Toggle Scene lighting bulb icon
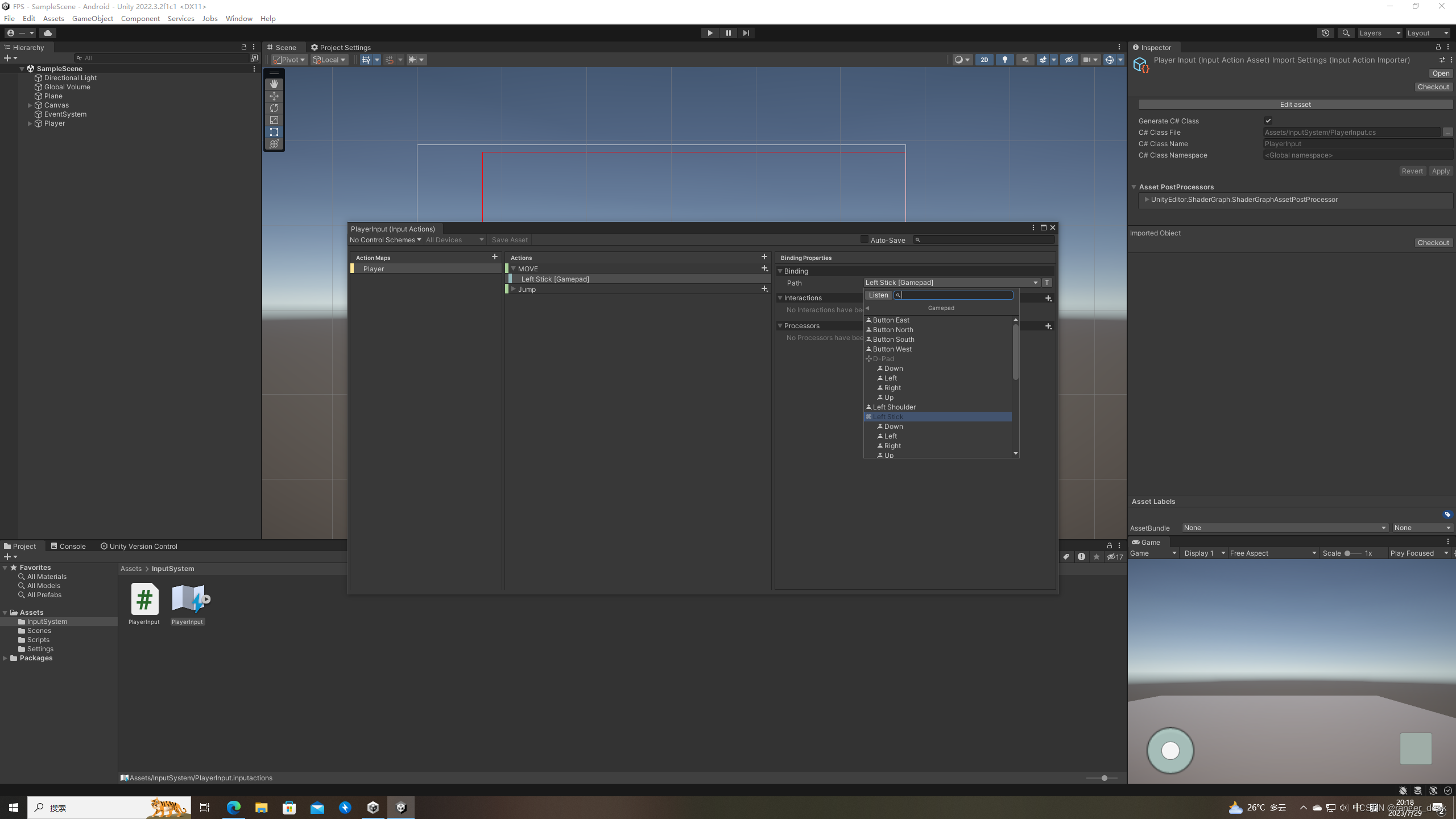This screenshot has height=819, width=1456. [x=1004, y=60]
